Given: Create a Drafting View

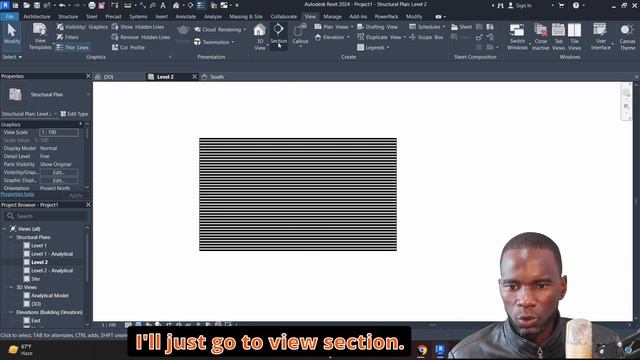Looking at the screenshot, I should click(x=377, y=27).
